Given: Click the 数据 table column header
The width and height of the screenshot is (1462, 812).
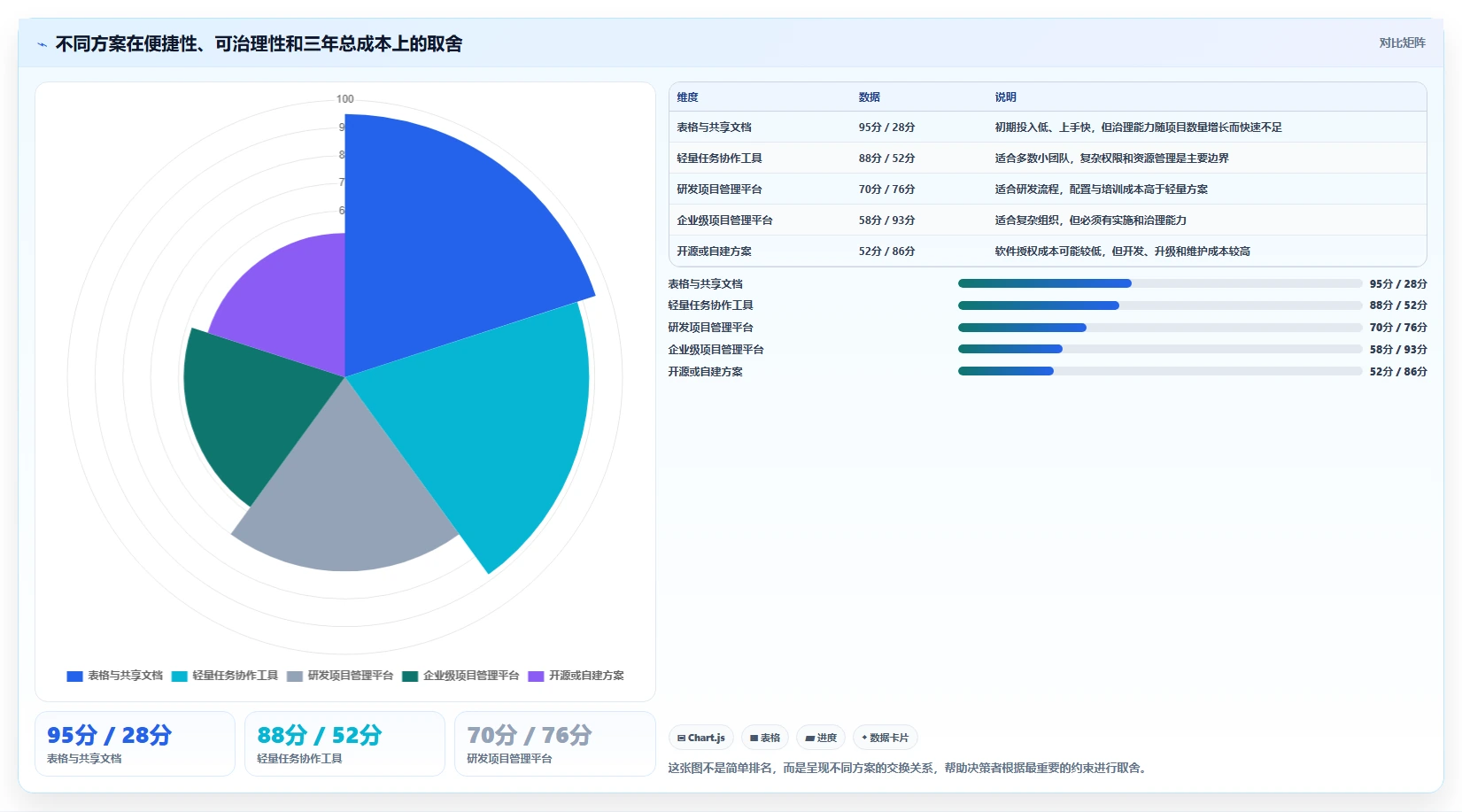Looking at the screenshot, I should [x=870, y=97].
